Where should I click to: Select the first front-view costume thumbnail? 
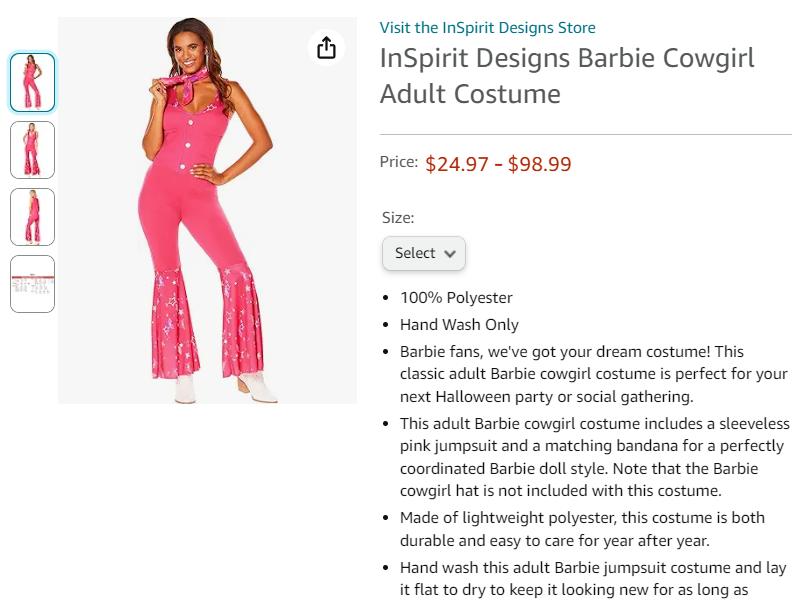click(32, 82)
